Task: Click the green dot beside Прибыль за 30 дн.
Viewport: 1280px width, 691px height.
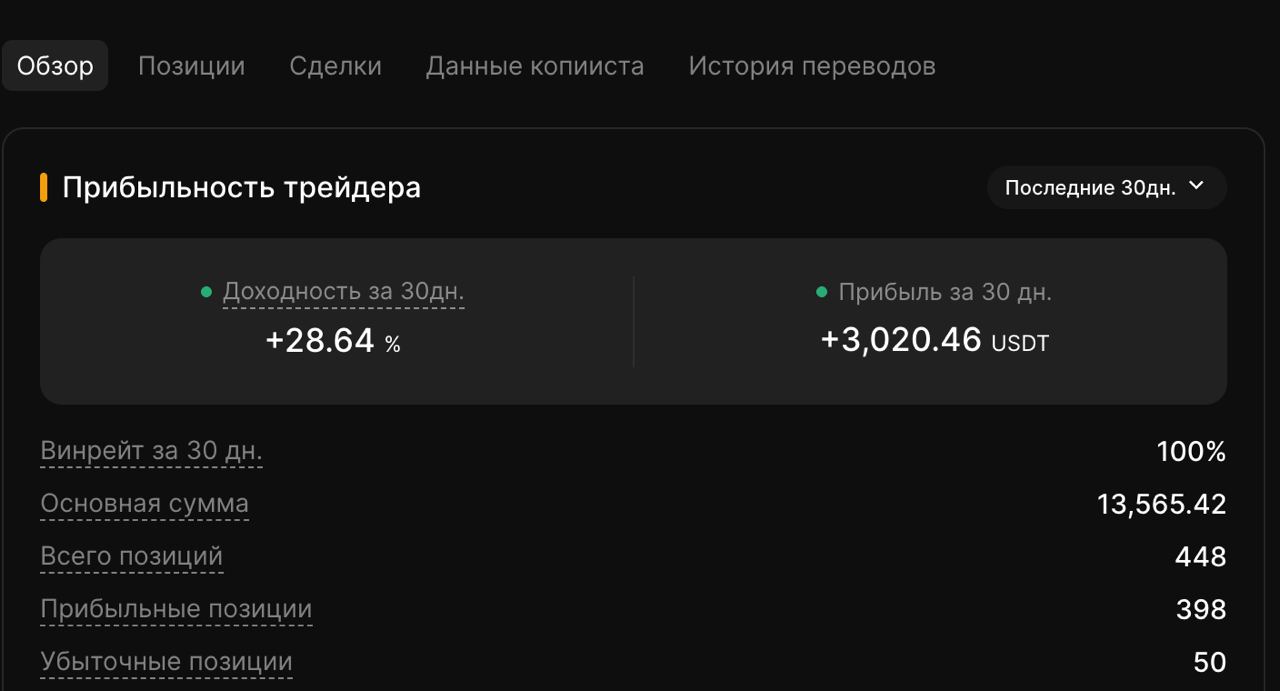Action: (822, 292)
